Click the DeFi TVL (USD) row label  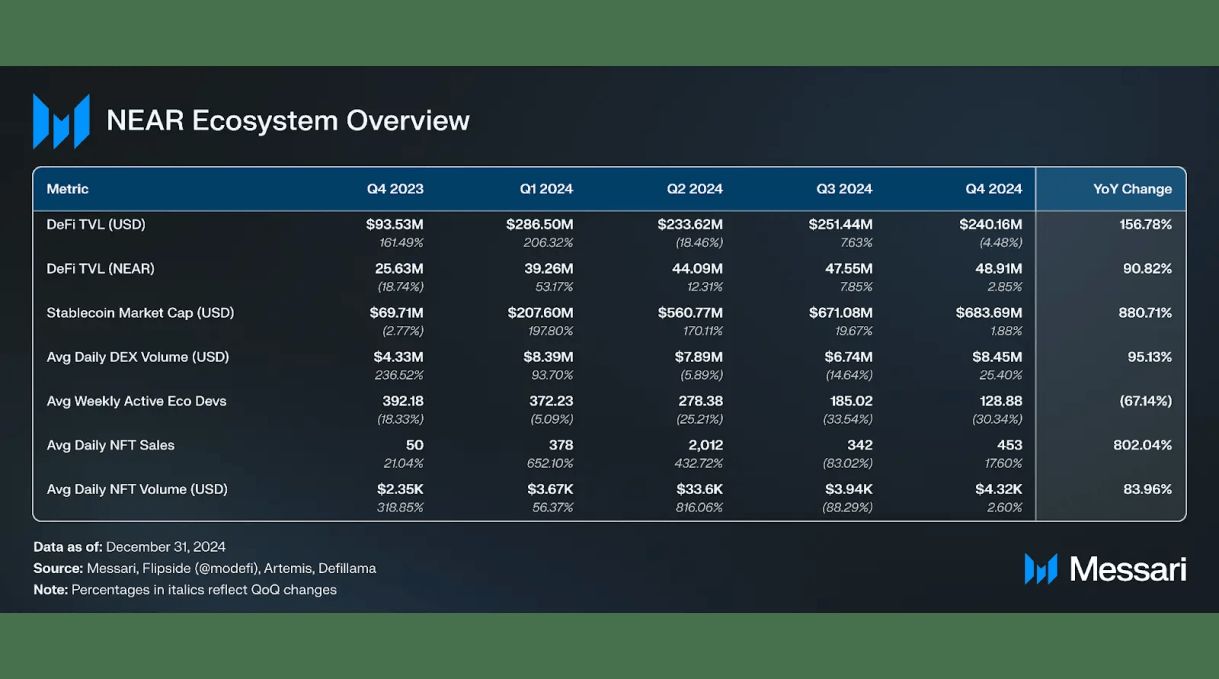[x=96, y=225]
